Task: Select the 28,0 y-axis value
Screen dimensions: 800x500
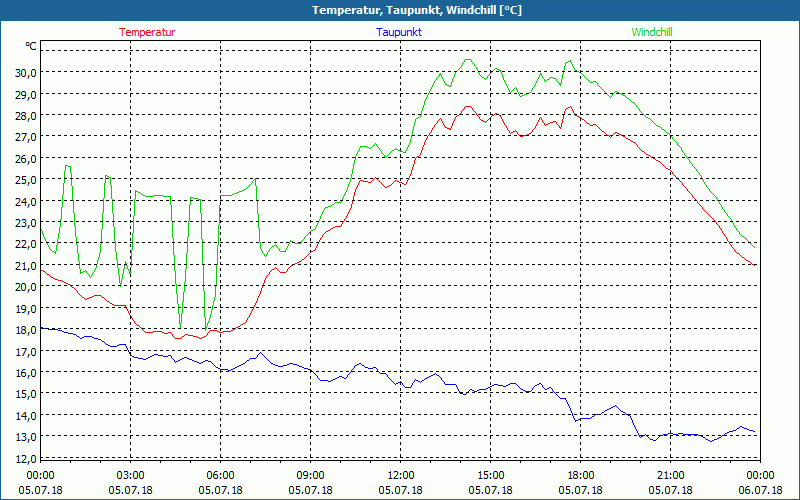Action: [x=26, y=116]
